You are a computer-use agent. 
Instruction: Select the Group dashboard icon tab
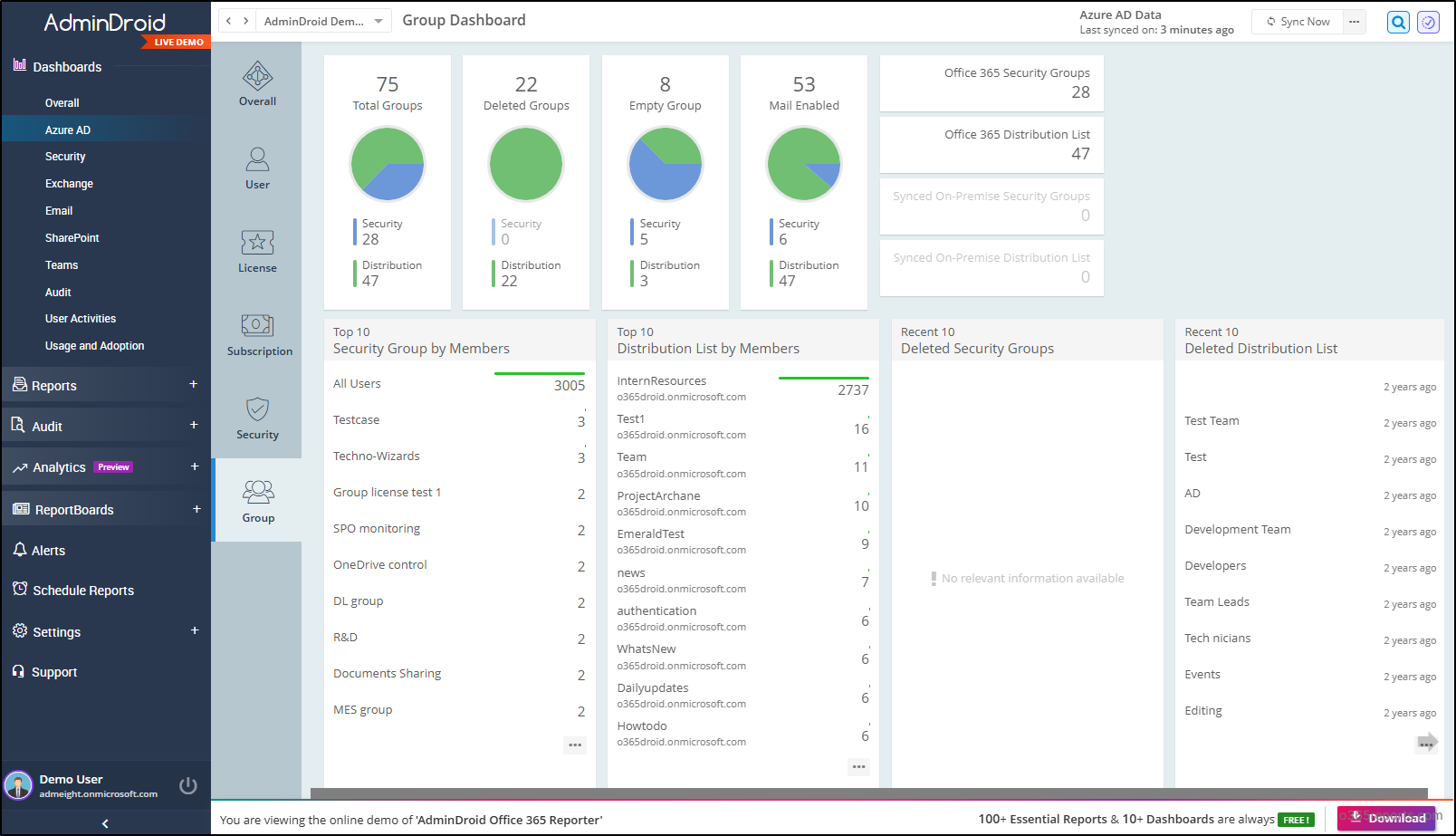[x=258, y=501]
